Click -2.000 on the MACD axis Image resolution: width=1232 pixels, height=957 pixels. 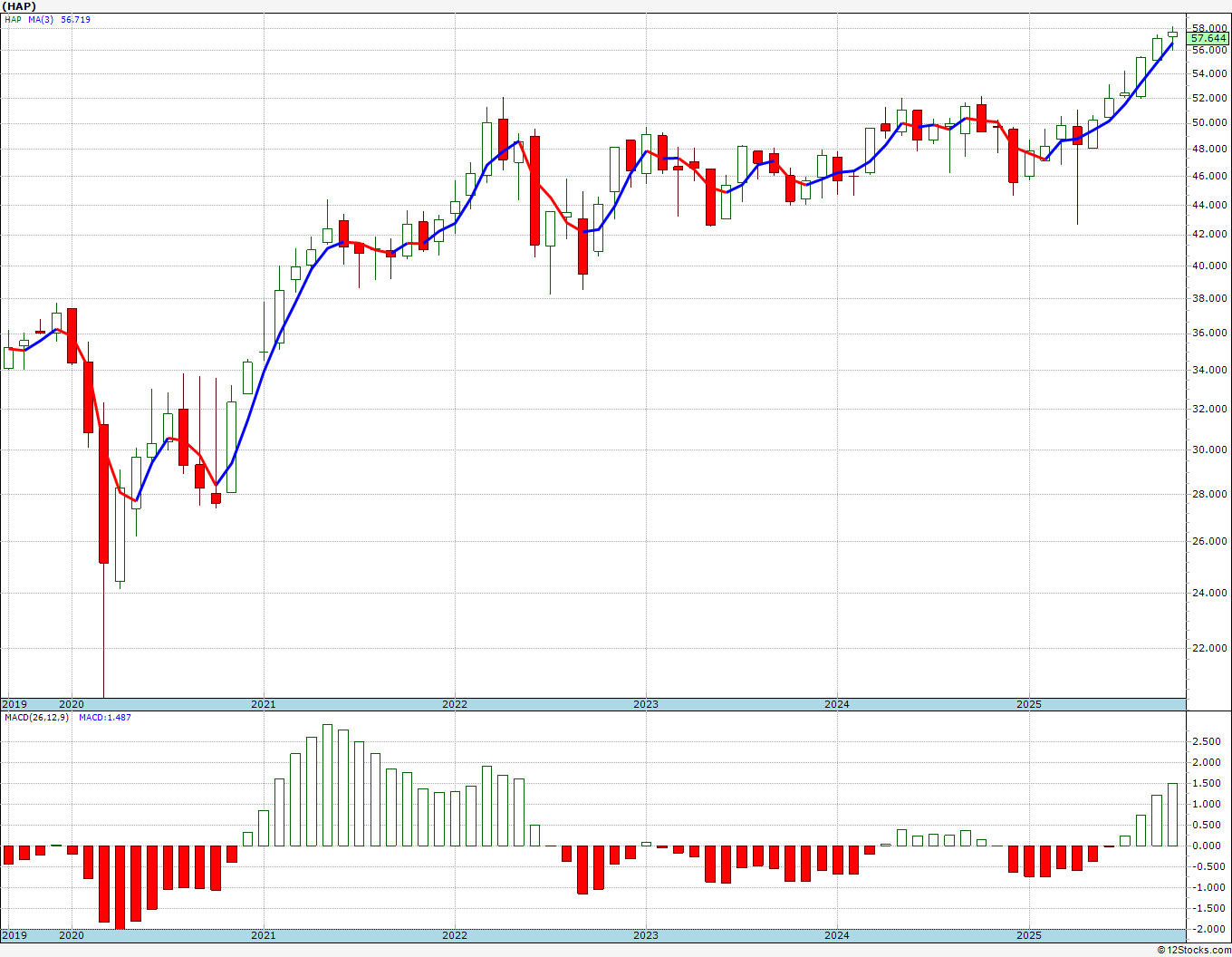(x=1210, y=929)
